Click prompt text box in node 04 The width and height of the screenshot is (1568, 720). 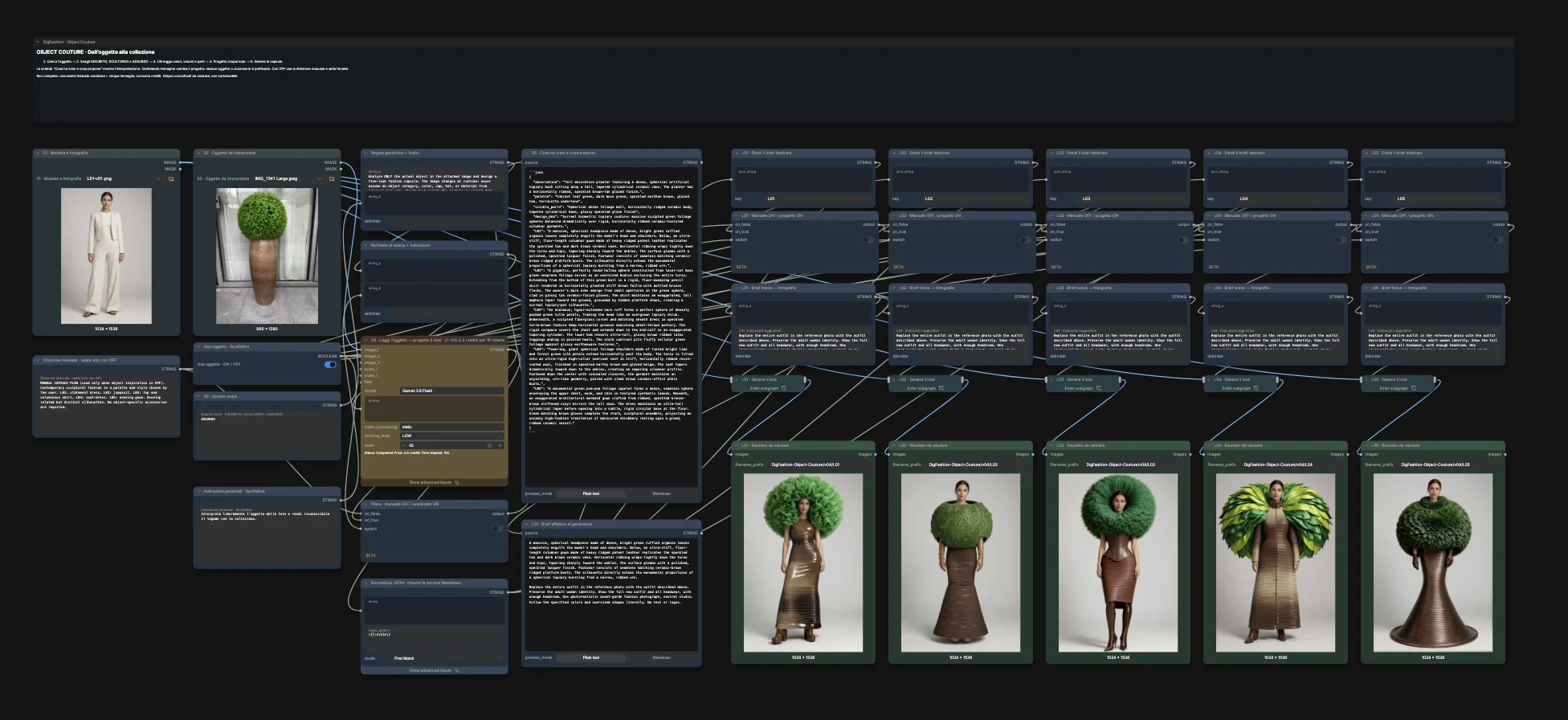(x=435, y=409)
